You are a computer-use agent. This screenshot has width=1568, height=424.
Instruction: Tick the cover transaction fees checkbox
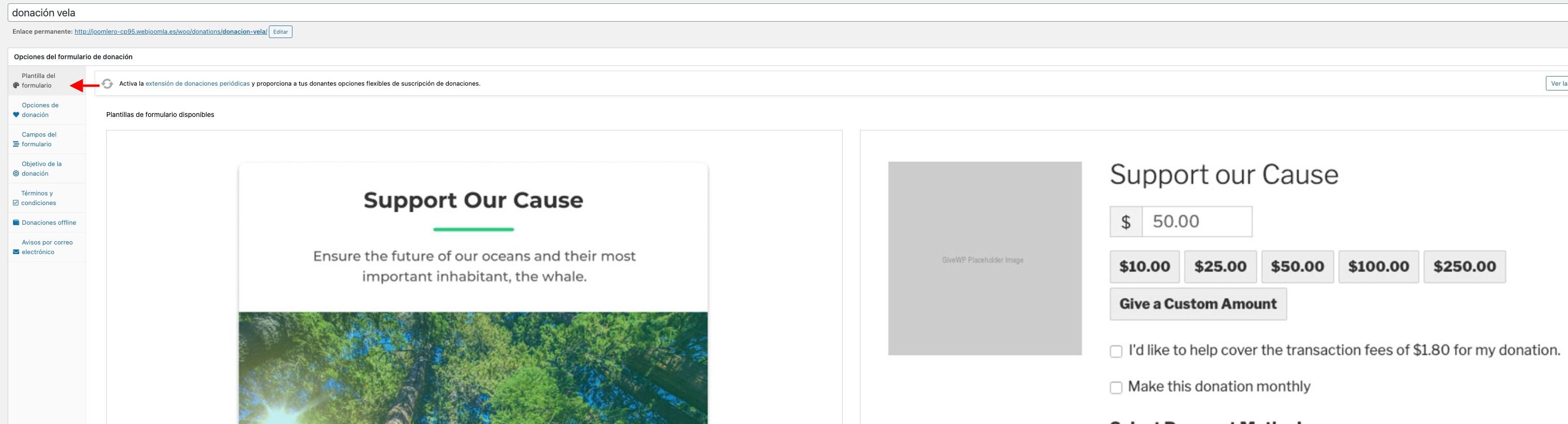point(1116,351)
